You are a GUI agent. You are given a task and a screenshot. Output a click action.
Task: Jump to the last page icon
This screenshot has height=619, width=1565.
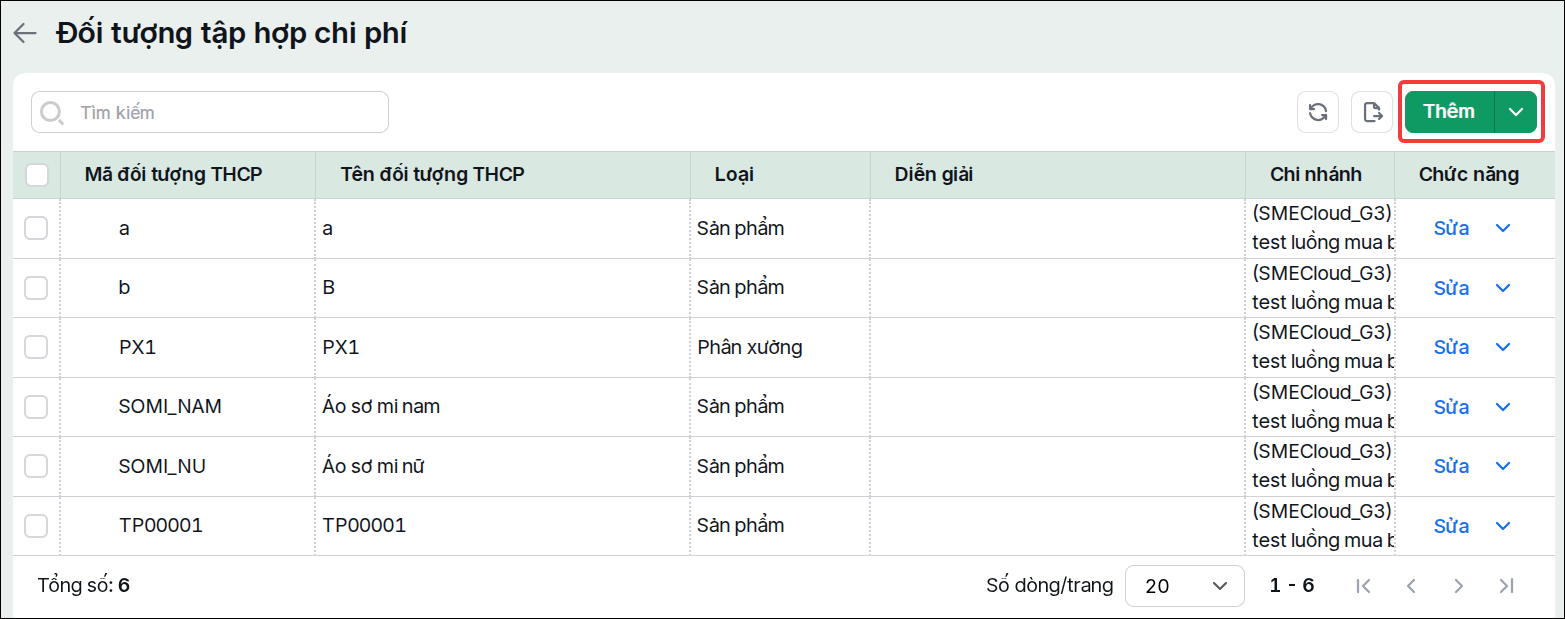[x=1507, y=586]
